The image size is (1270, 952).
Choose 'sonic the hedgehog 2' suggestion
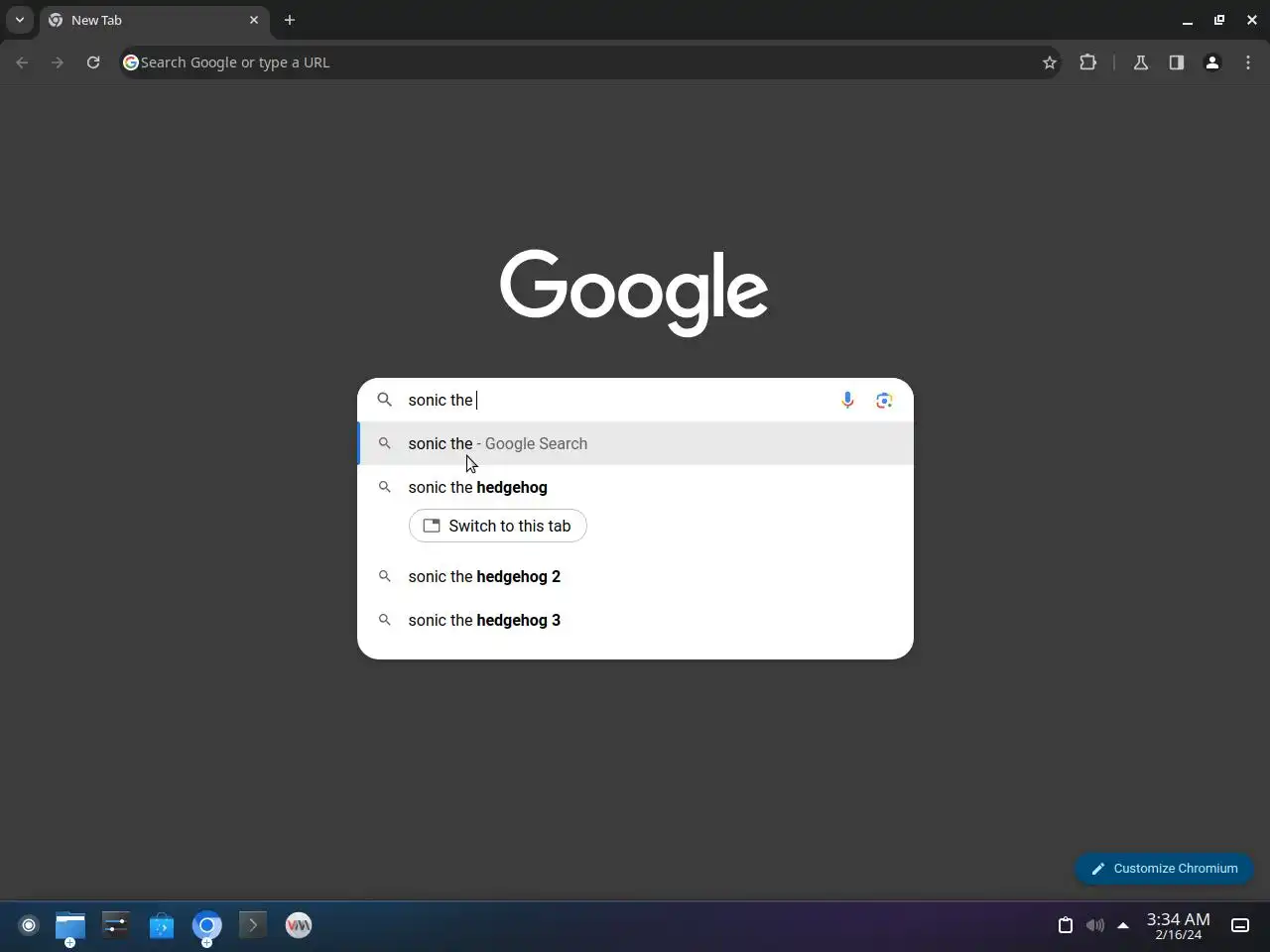coord(635,576)
